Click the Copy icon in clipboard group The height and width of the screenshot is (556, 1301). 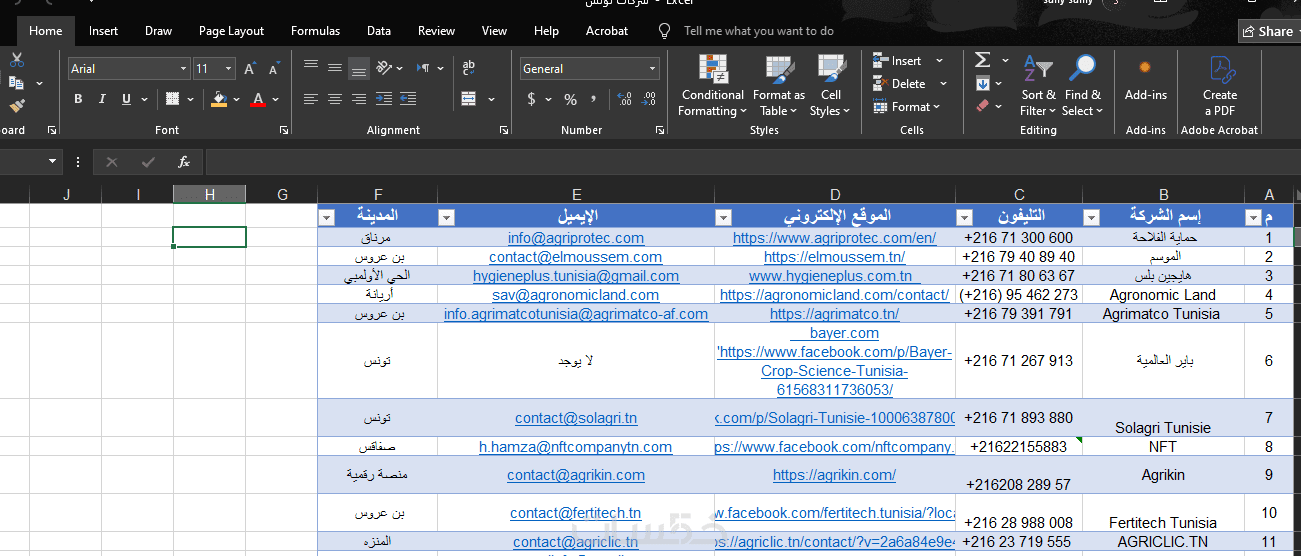[17, 83]
